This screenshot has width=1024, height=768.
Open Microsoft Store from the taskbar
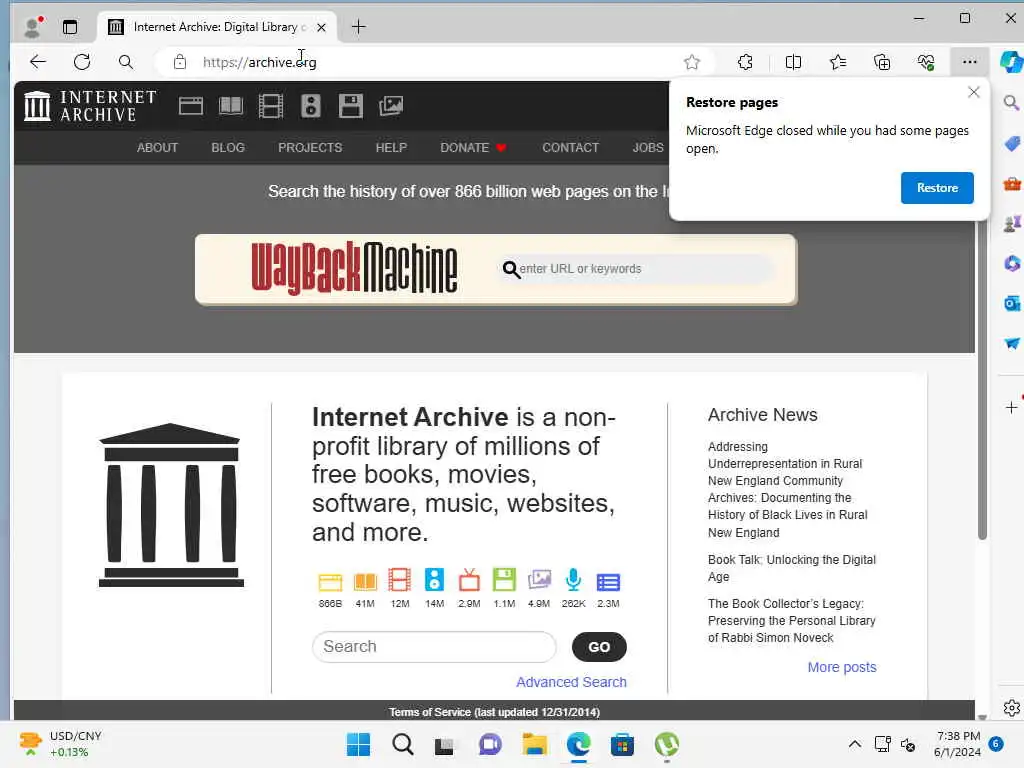[x=622, y=744]
